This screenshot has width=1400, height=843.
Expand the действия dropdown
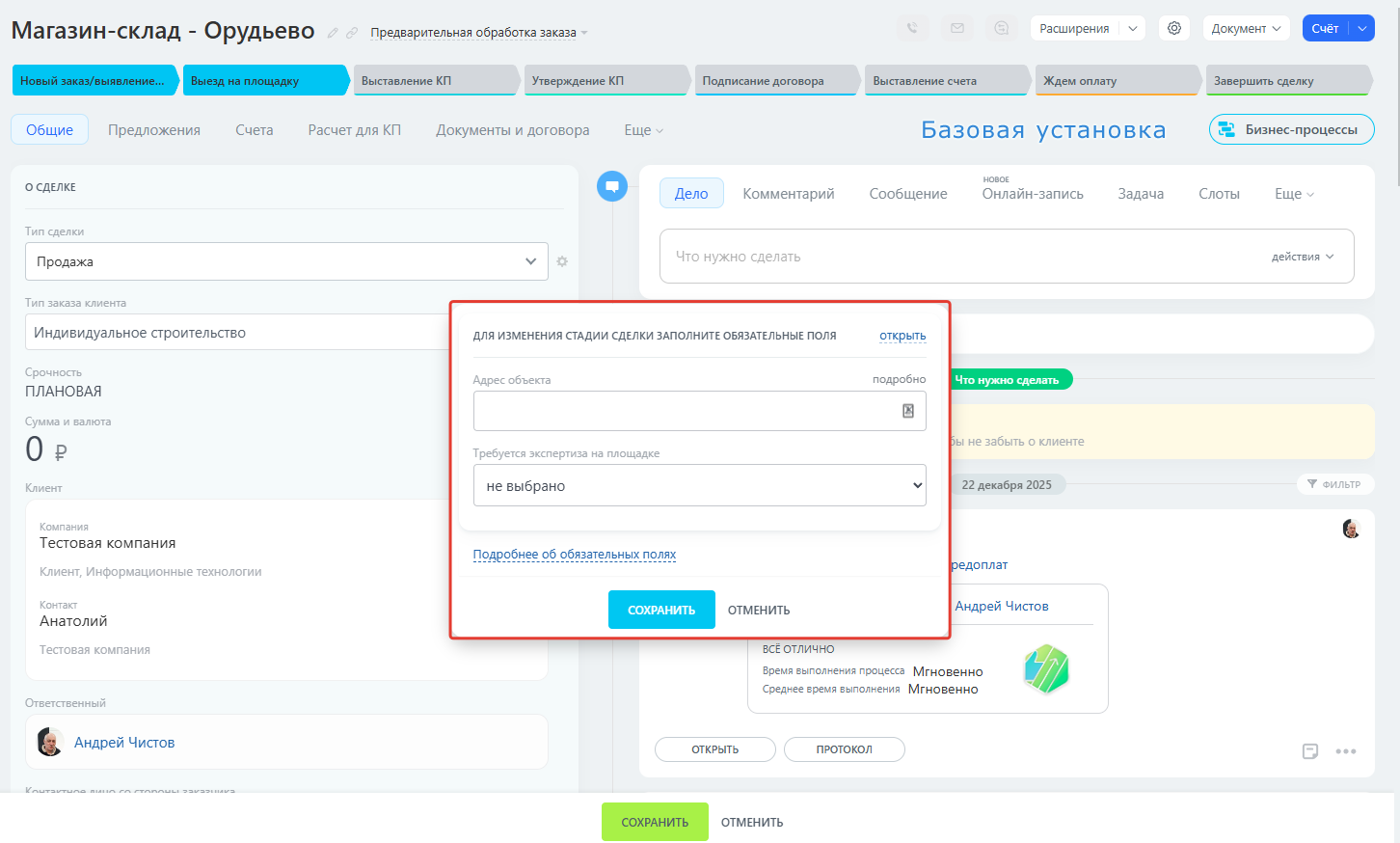coord(1303,257)
